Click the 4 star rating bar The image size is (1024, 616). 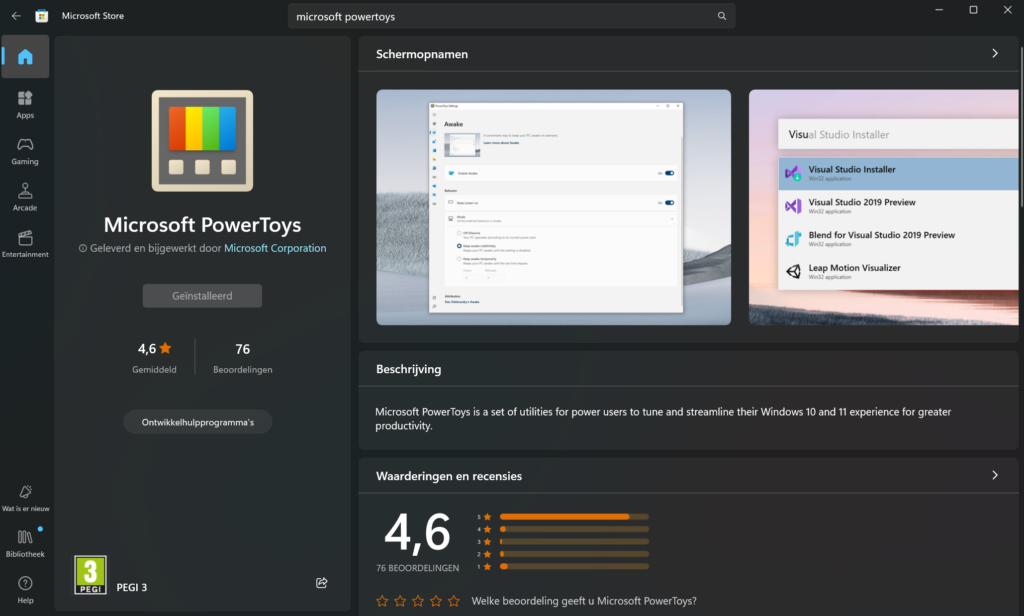coord(575,529)
